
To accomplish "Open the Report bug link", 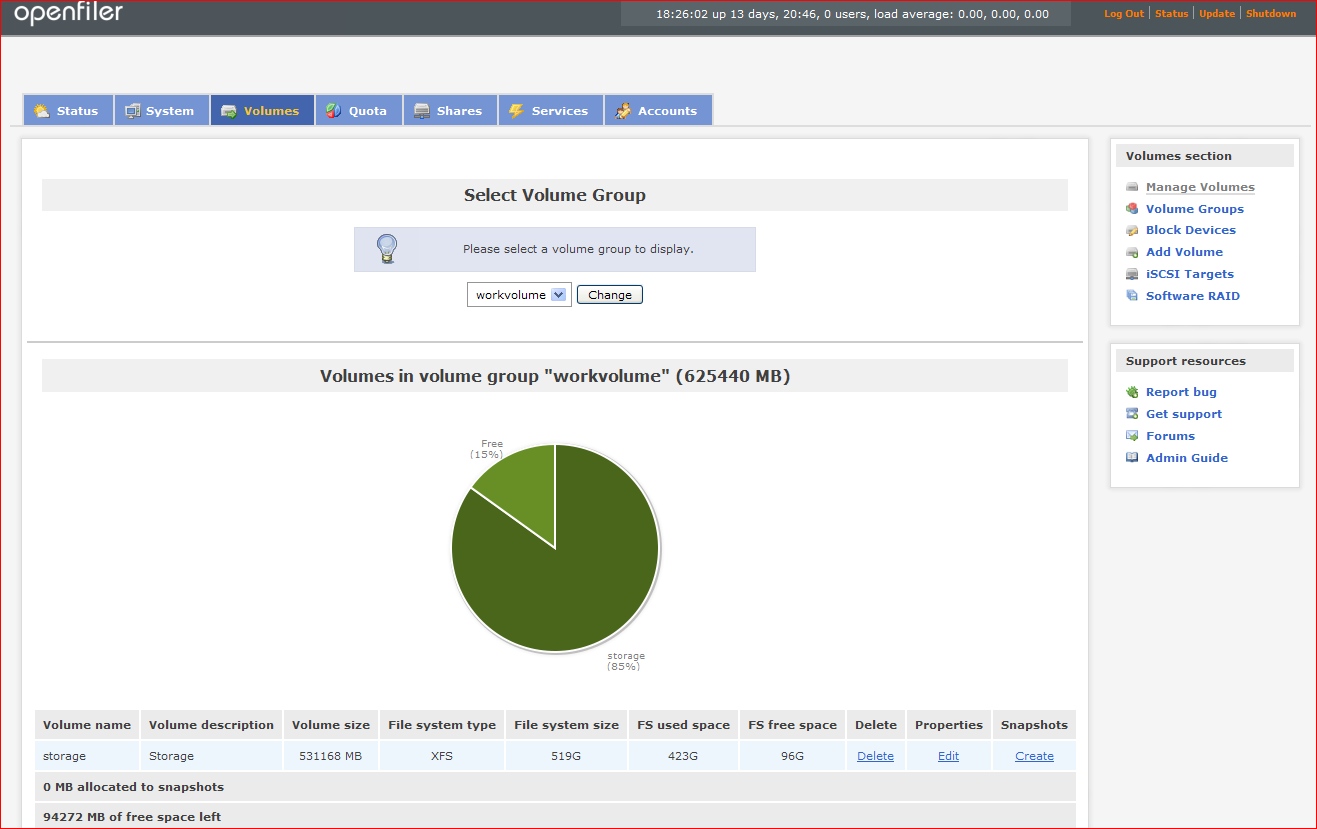I will pos(1181,392).
